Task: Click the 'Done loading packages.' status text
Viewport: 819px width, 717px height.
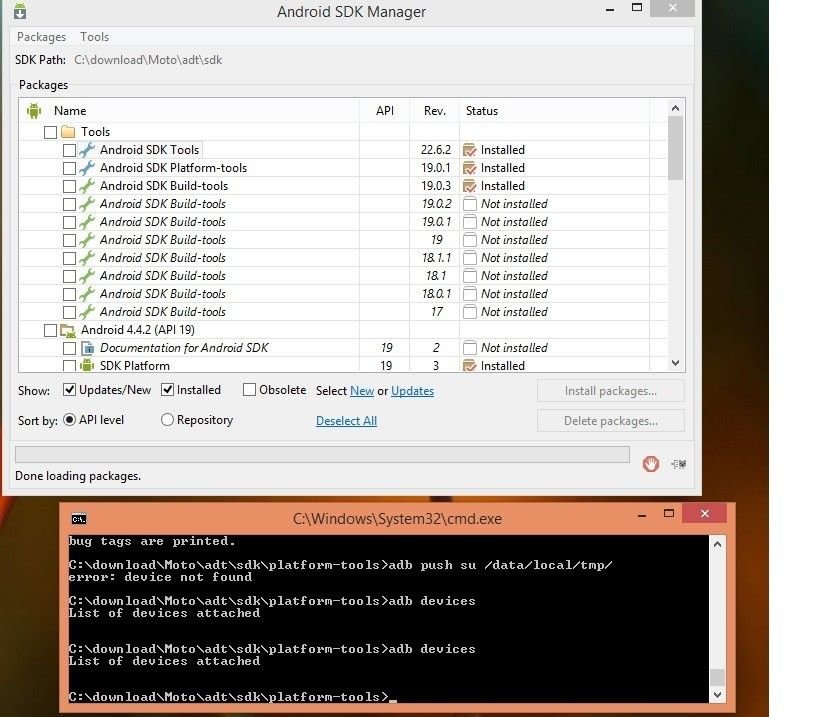Action: (x=78, y=476)
